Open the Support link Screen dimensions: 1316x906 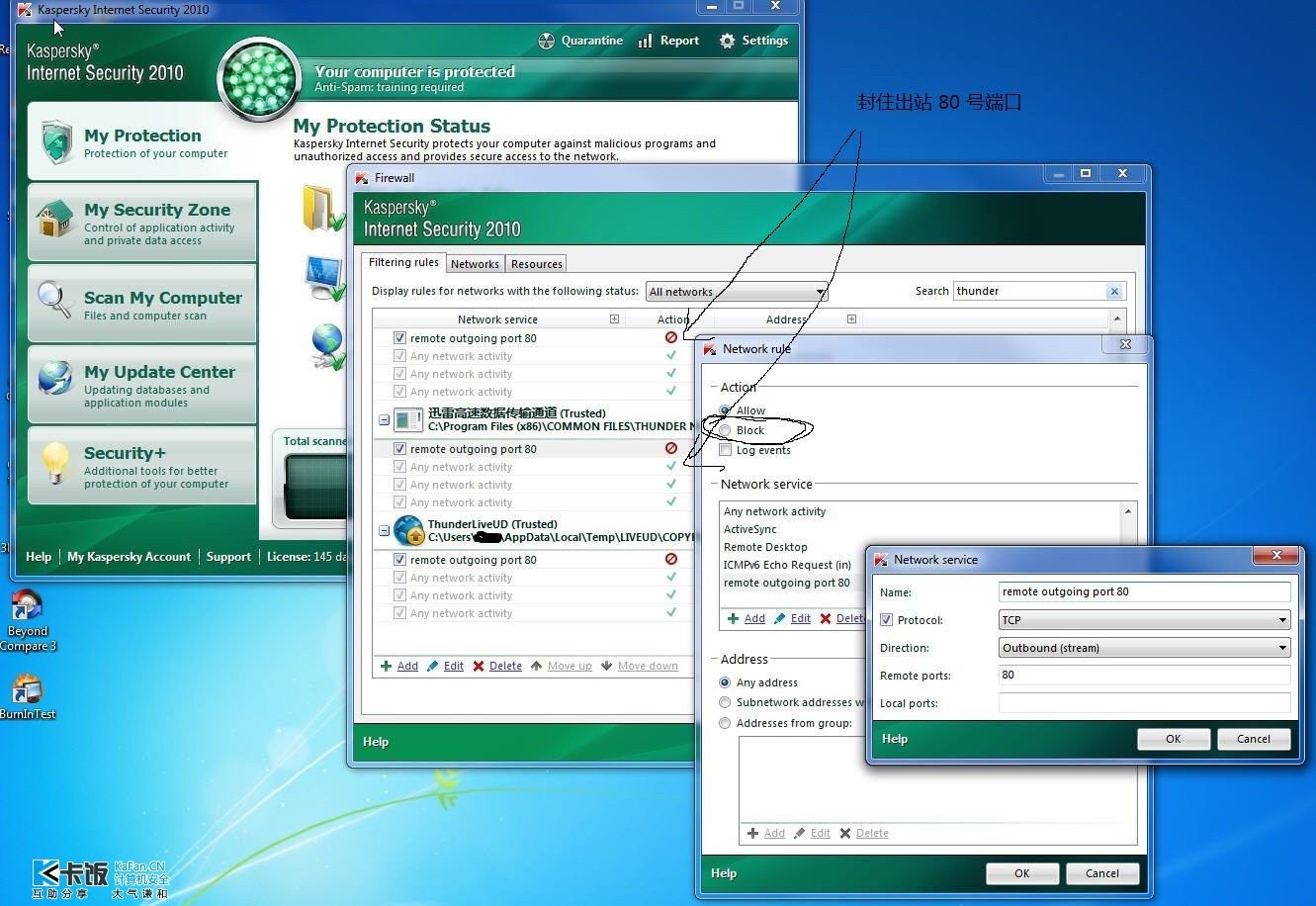coord(228,557)
